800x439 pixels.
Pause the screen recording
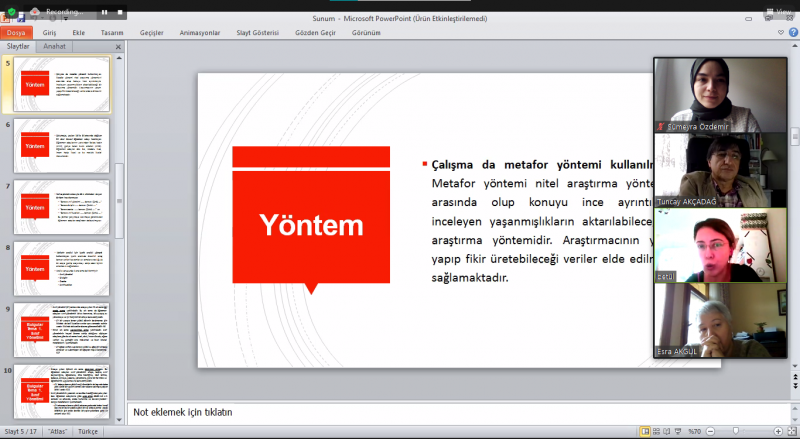[104, 12]
